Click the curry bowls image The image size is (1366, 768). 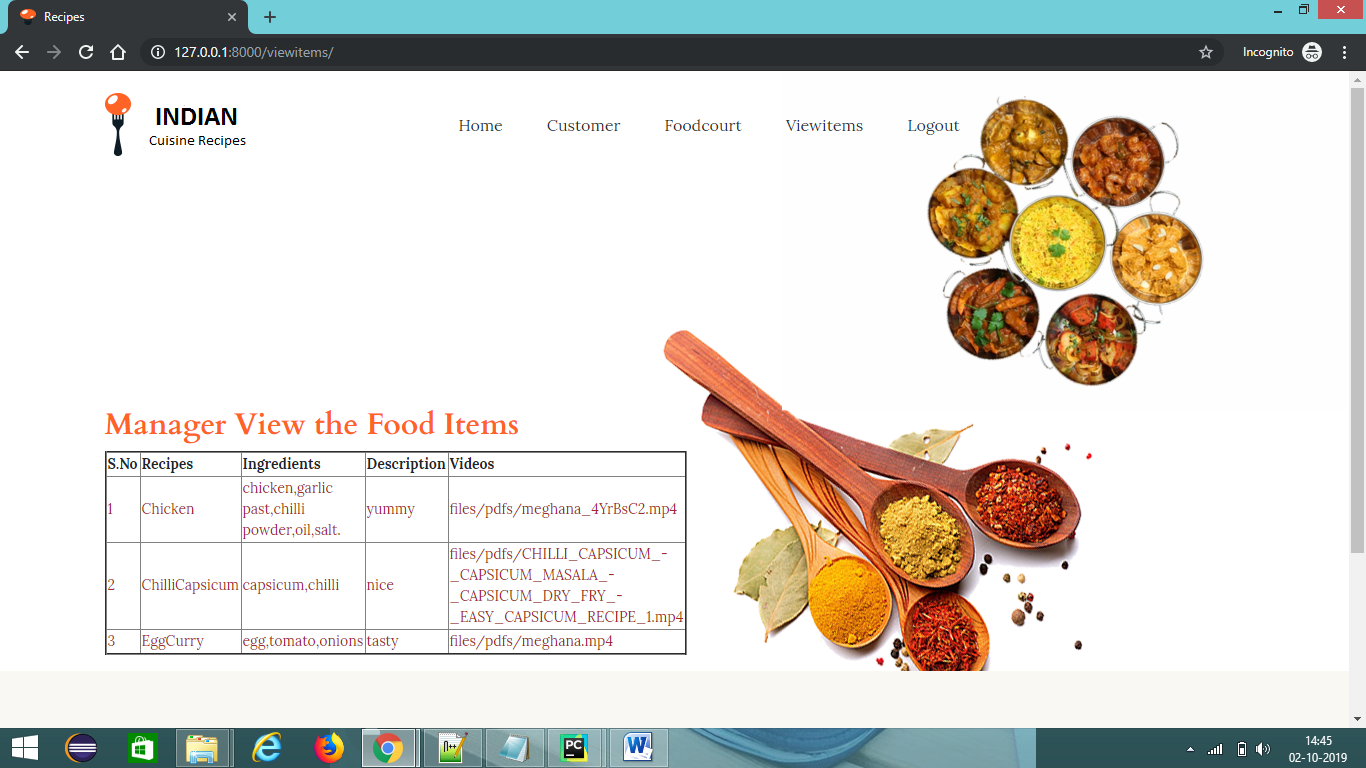[1064, 242]
